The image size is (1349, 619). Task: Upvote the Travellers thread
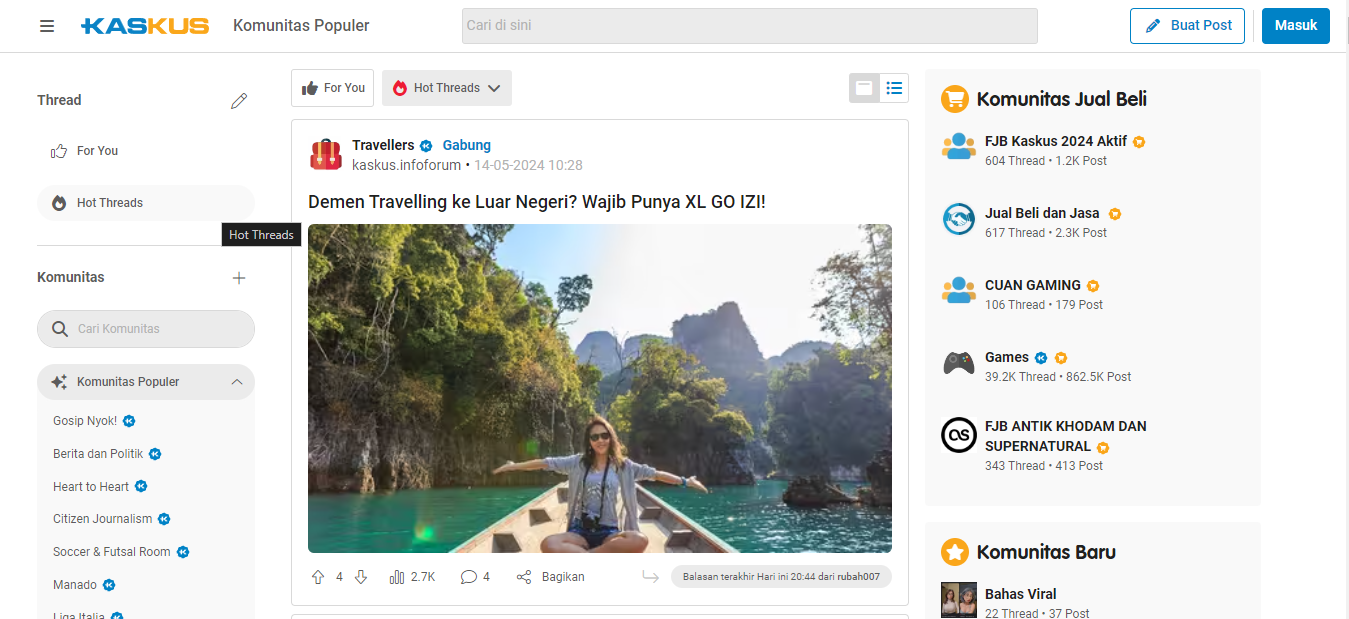tap(318, 577)
